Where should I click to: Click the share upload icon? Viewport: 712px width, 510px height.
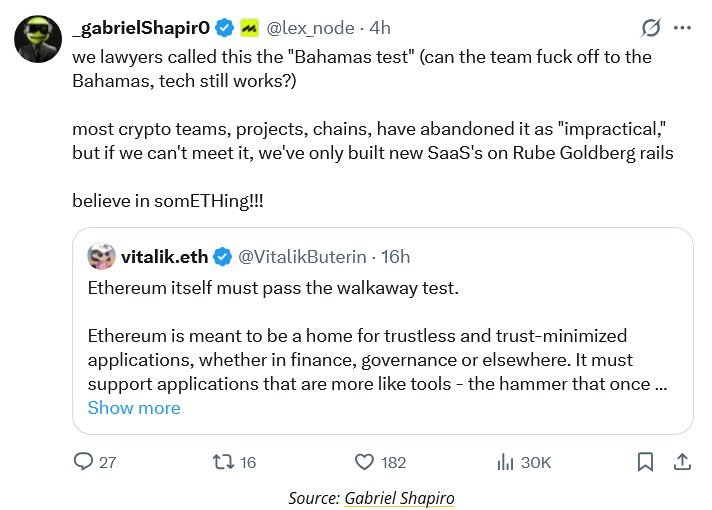click(683, 462)
